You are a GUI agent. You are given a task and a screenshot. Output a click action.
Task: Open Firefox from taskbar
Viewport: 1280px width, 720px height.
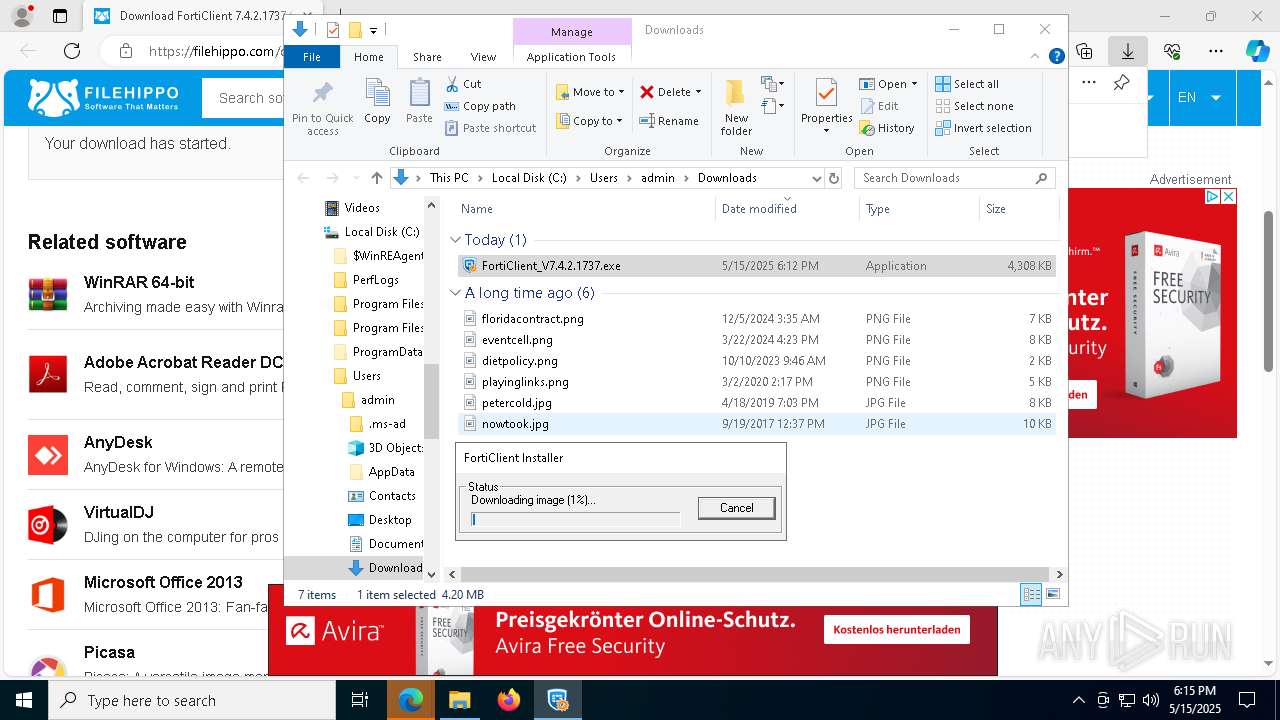[509, 700]
